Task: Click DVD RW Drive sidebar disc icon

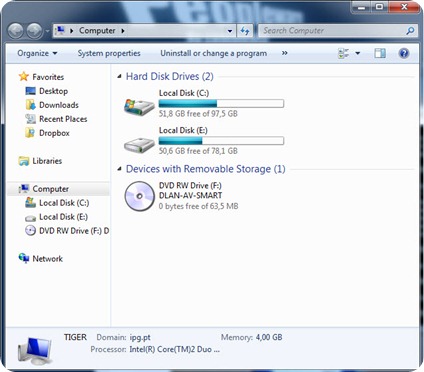Action: (30, 230)
